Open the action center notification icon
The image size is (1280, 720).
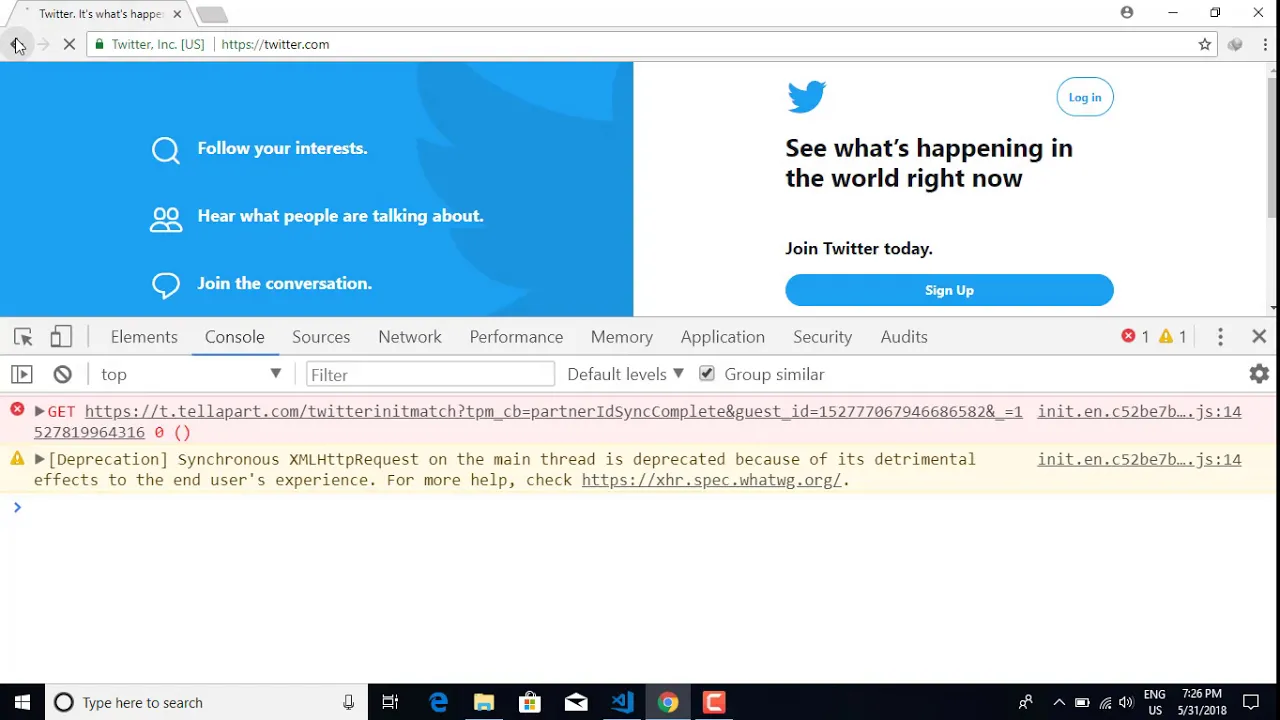1251,702
